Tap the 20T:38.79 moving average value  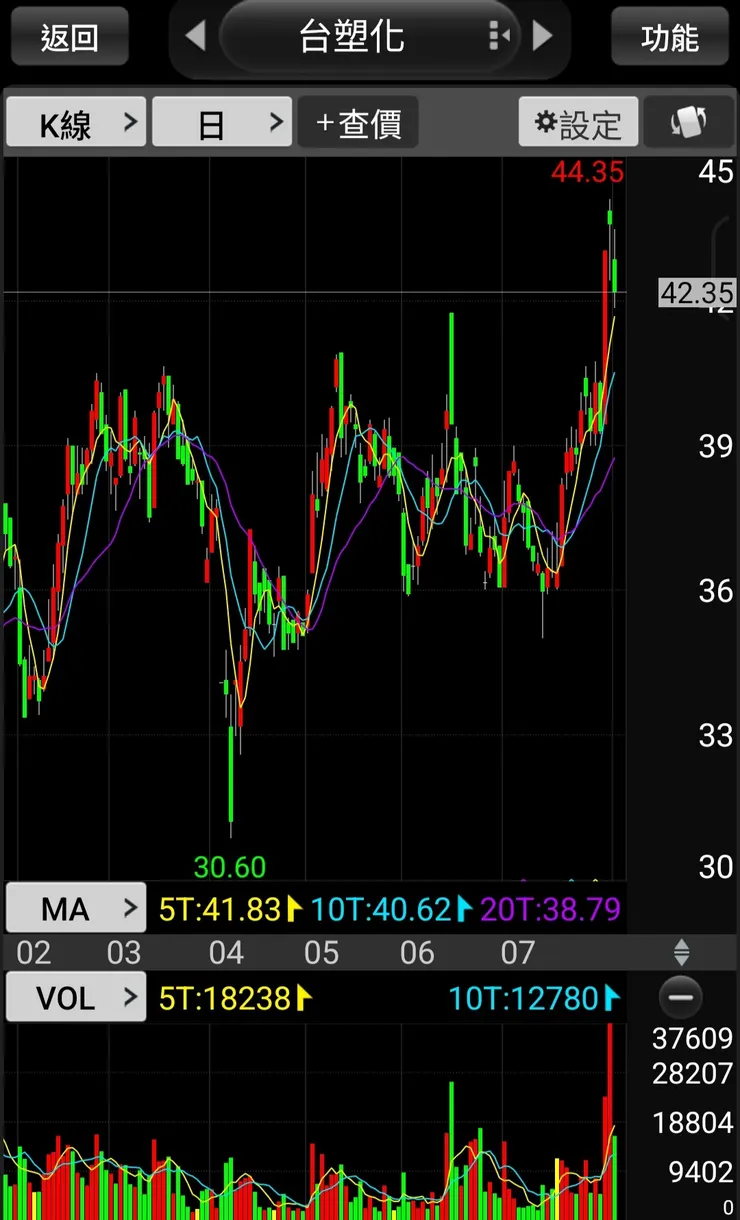pos(551,909)
